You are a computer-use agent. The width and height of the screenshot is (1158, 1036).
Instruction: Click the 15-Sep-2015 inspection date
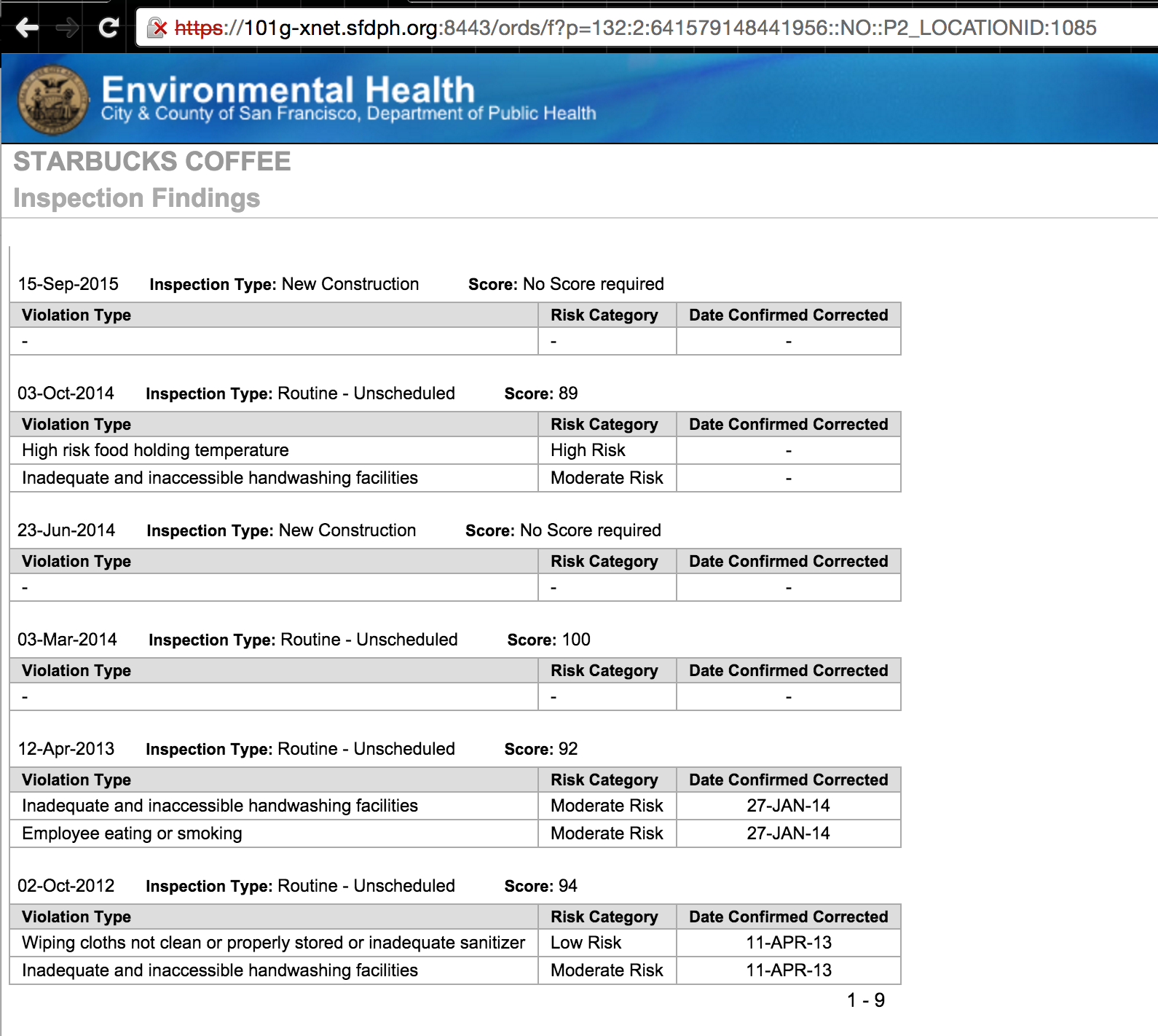68,284
